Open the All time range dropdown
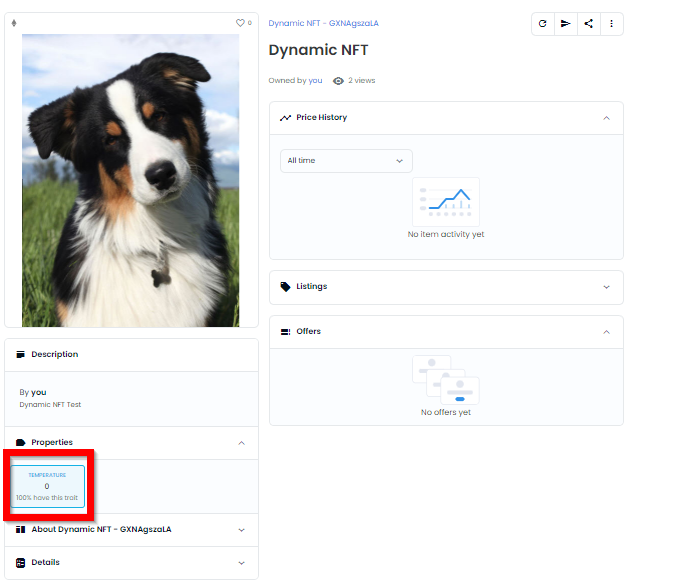681x584 pixels. click(x=346, y=161)
